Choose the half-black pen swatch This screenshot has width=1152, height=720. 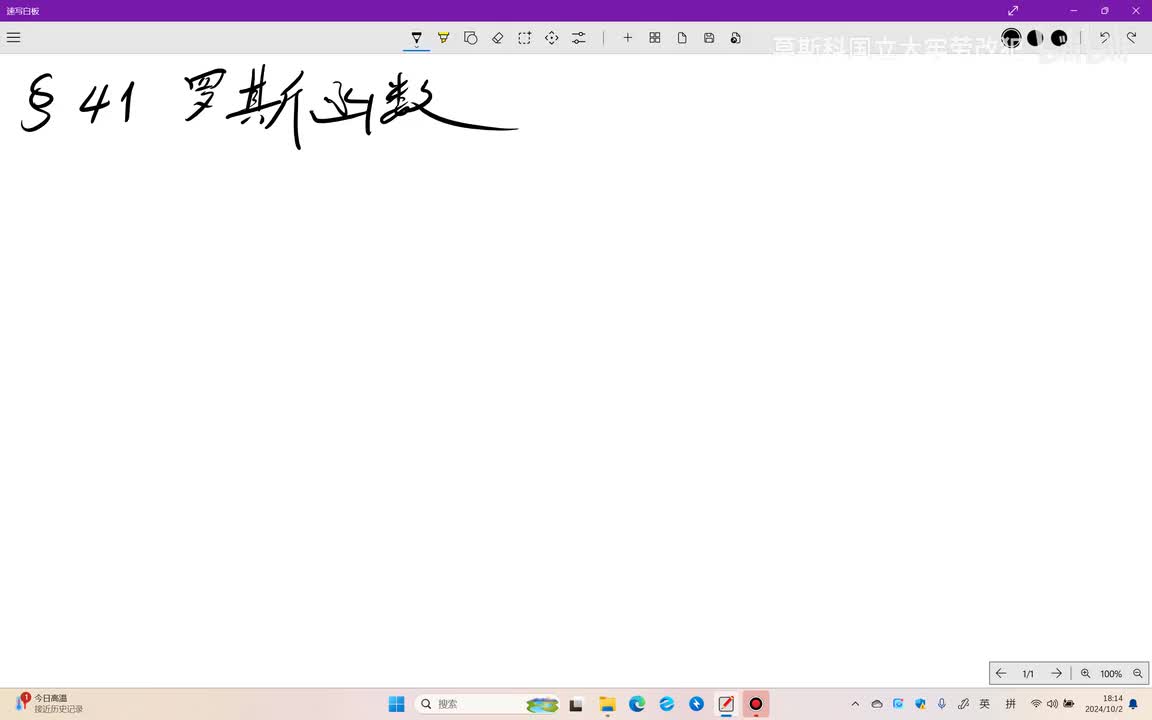(x=1035, y=37)
